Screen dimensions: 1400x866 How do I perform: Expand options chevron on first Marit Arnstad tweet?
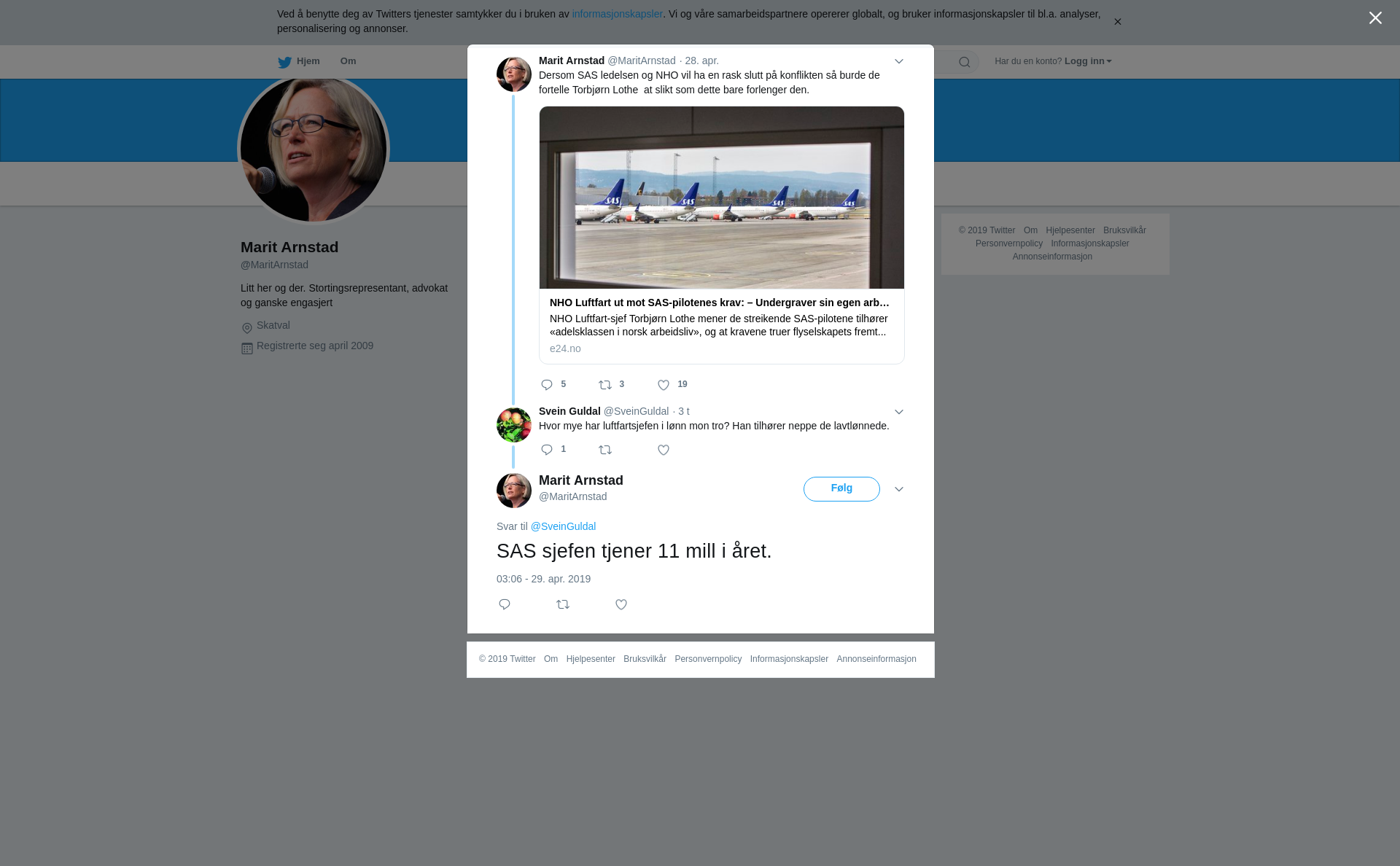(x=899, y=62)
